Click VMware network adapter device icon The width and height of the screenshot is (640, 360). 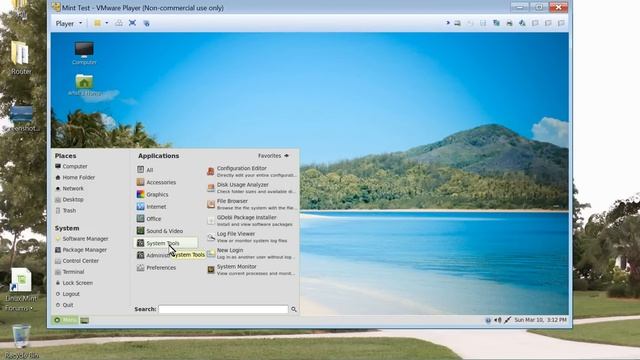496,23
